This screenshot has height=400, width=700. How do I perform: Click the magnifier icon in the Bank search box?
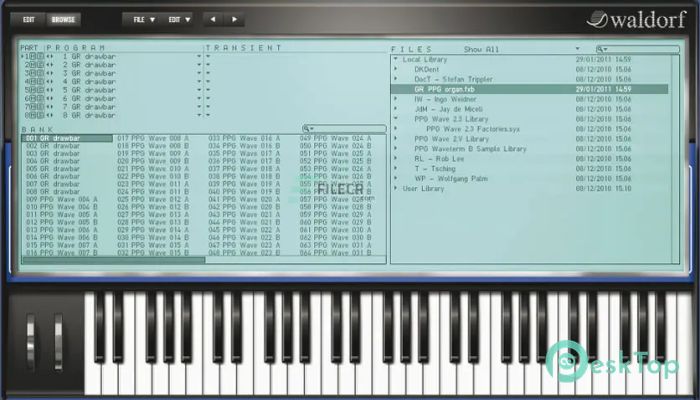coord(306,129)
